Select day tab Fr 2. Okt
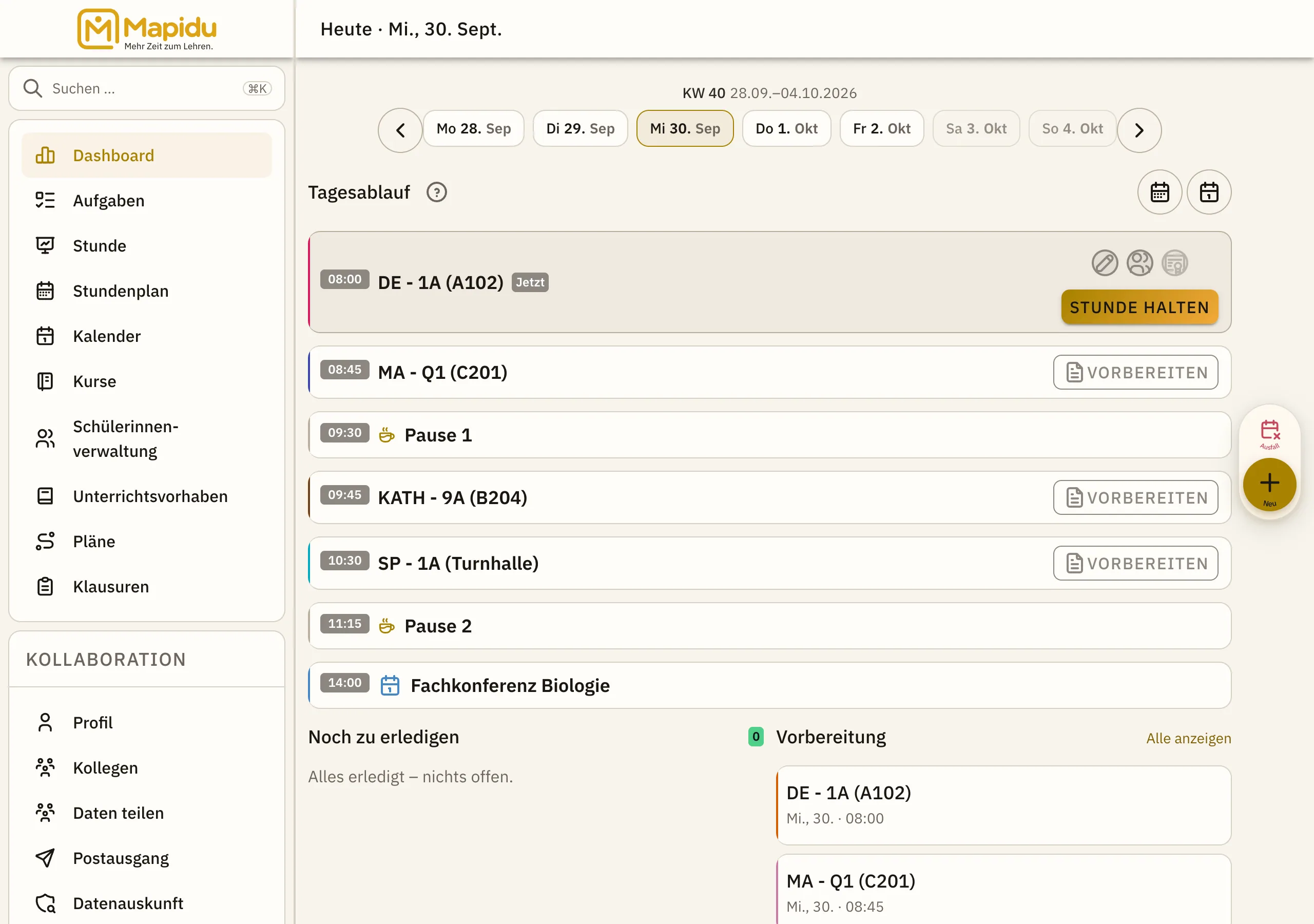 (x=881, y=129)
